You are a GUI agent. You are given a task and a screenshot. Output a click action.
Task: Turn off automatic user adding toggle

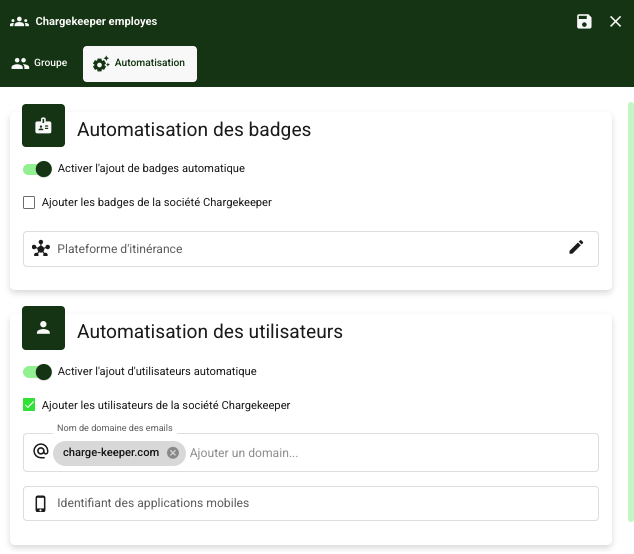point(37,372)
